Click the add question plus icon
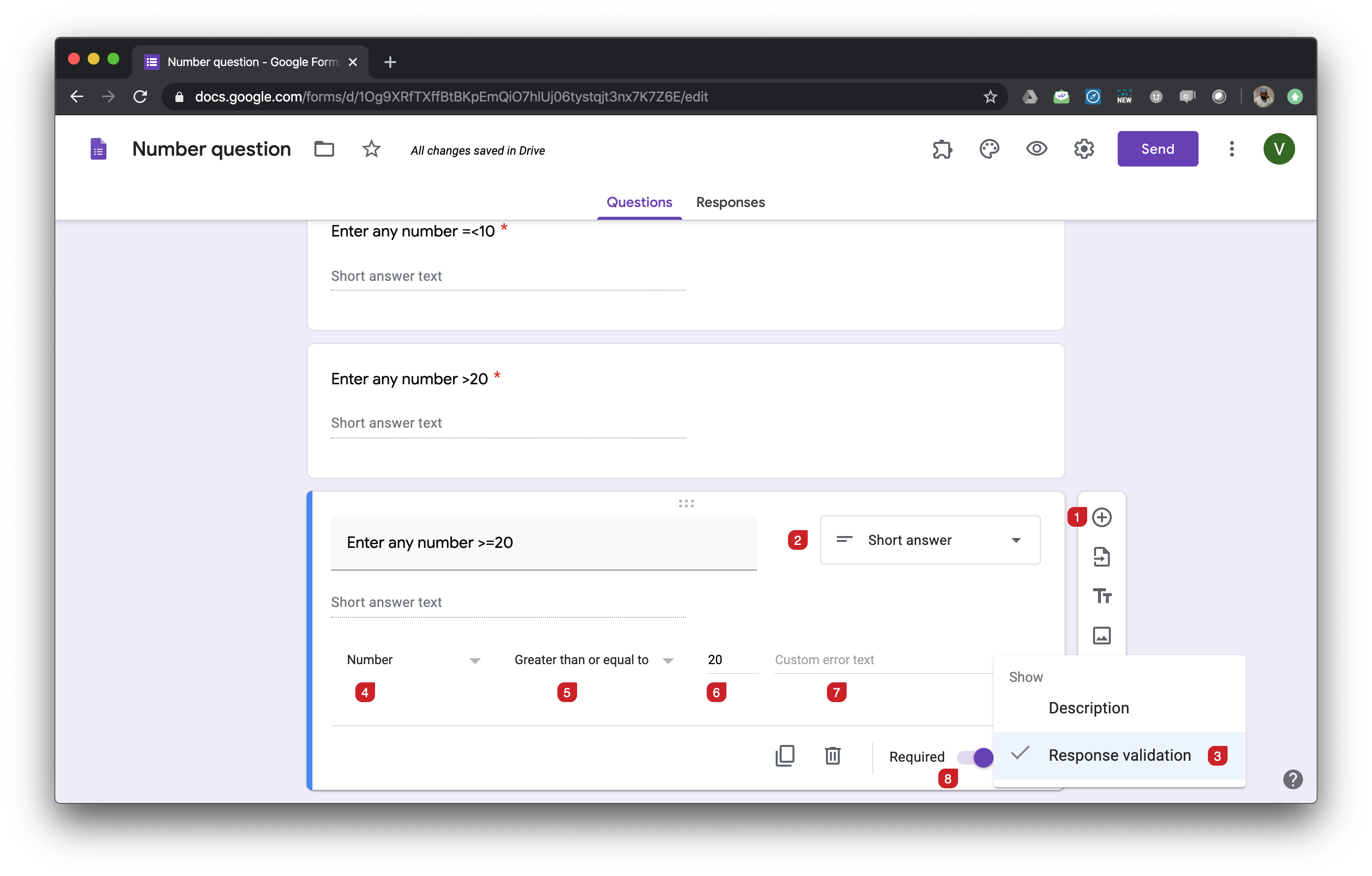 [1101, 517]
